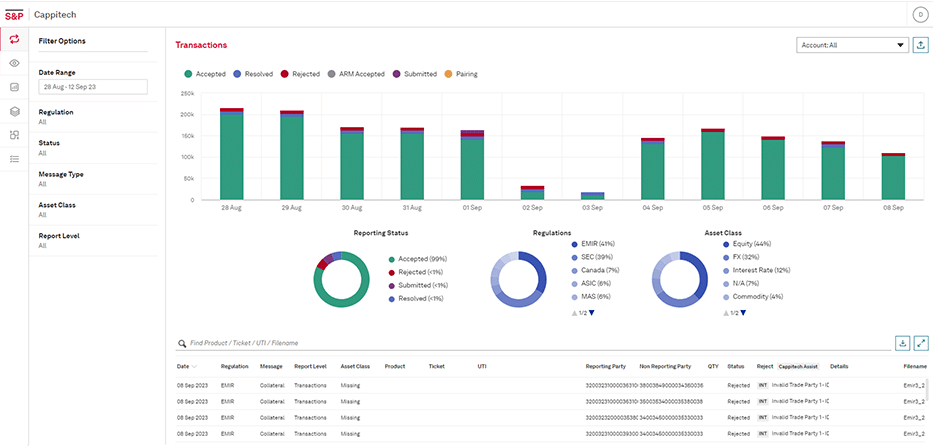This screenshot has width=933, height=446.
Task: Sort table by Regulation column
Action: [x=234, y=366]
